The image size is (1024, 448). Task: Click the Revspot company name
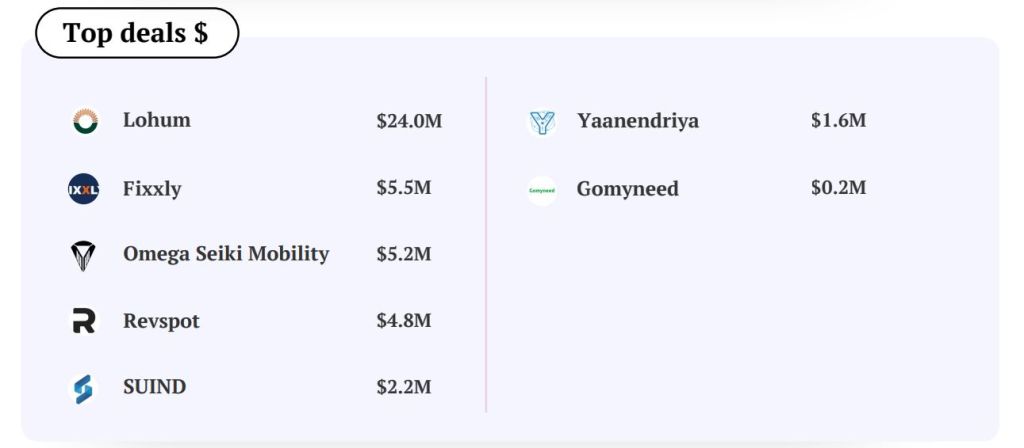tap(161, 321)
